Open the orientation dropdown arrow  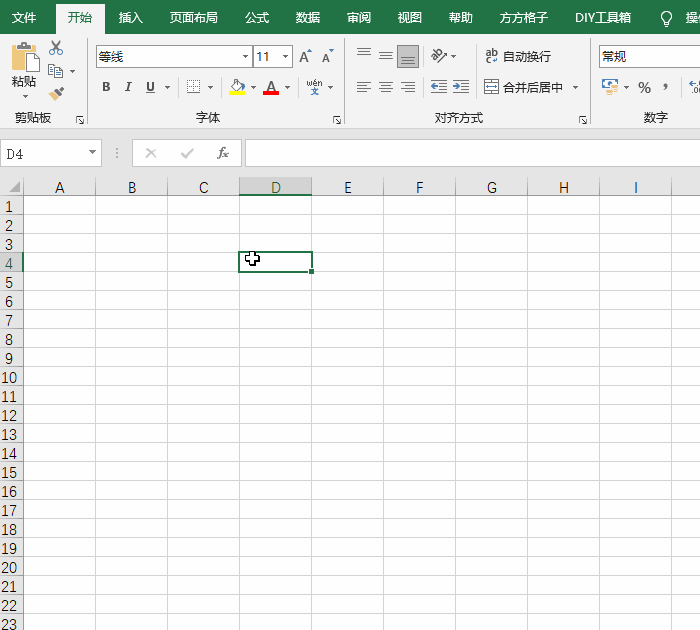coord(454,56)
